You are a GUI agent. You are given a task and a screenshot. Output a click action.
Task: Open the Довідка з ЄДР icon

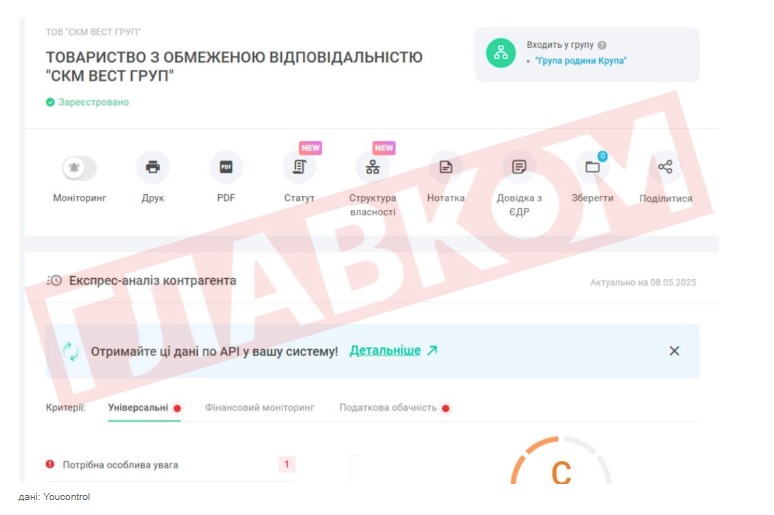[519, 167]
